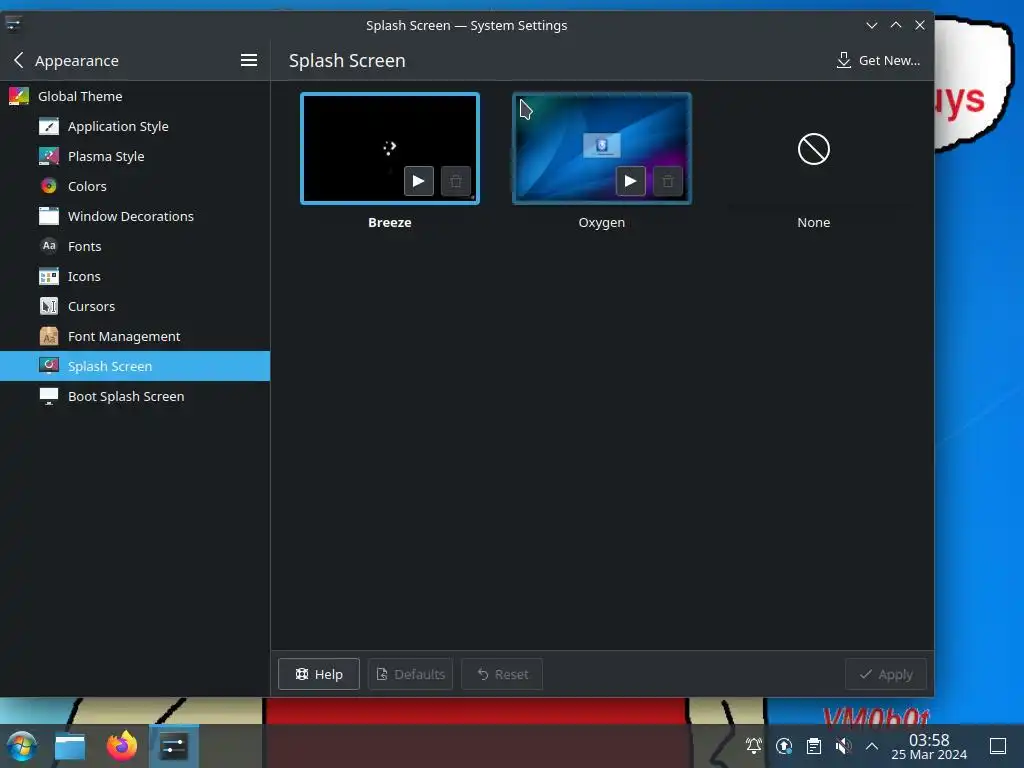
Task: Open Font Management
Action: (x=135, y=336)
